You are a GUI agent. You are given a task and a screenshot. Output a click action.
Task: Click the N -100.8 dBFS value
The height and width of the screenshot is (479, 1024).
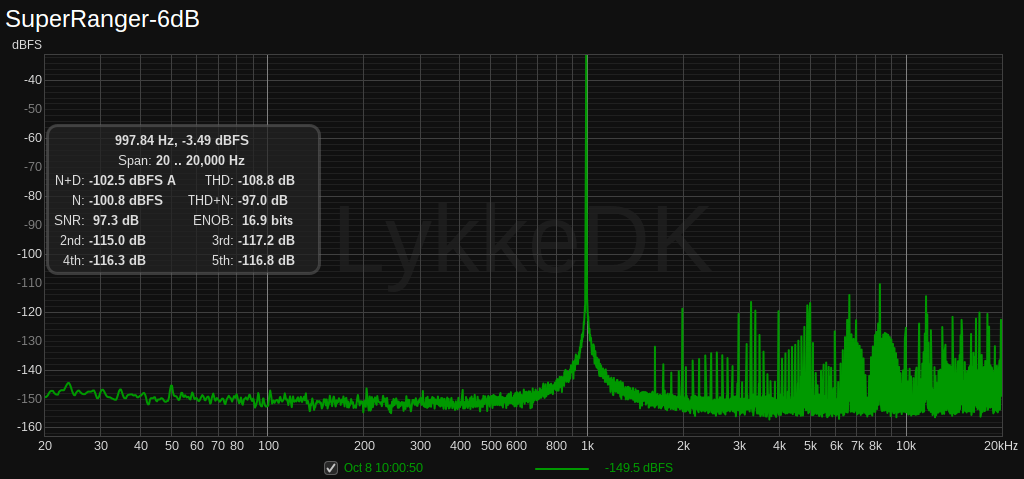(126, 201)
